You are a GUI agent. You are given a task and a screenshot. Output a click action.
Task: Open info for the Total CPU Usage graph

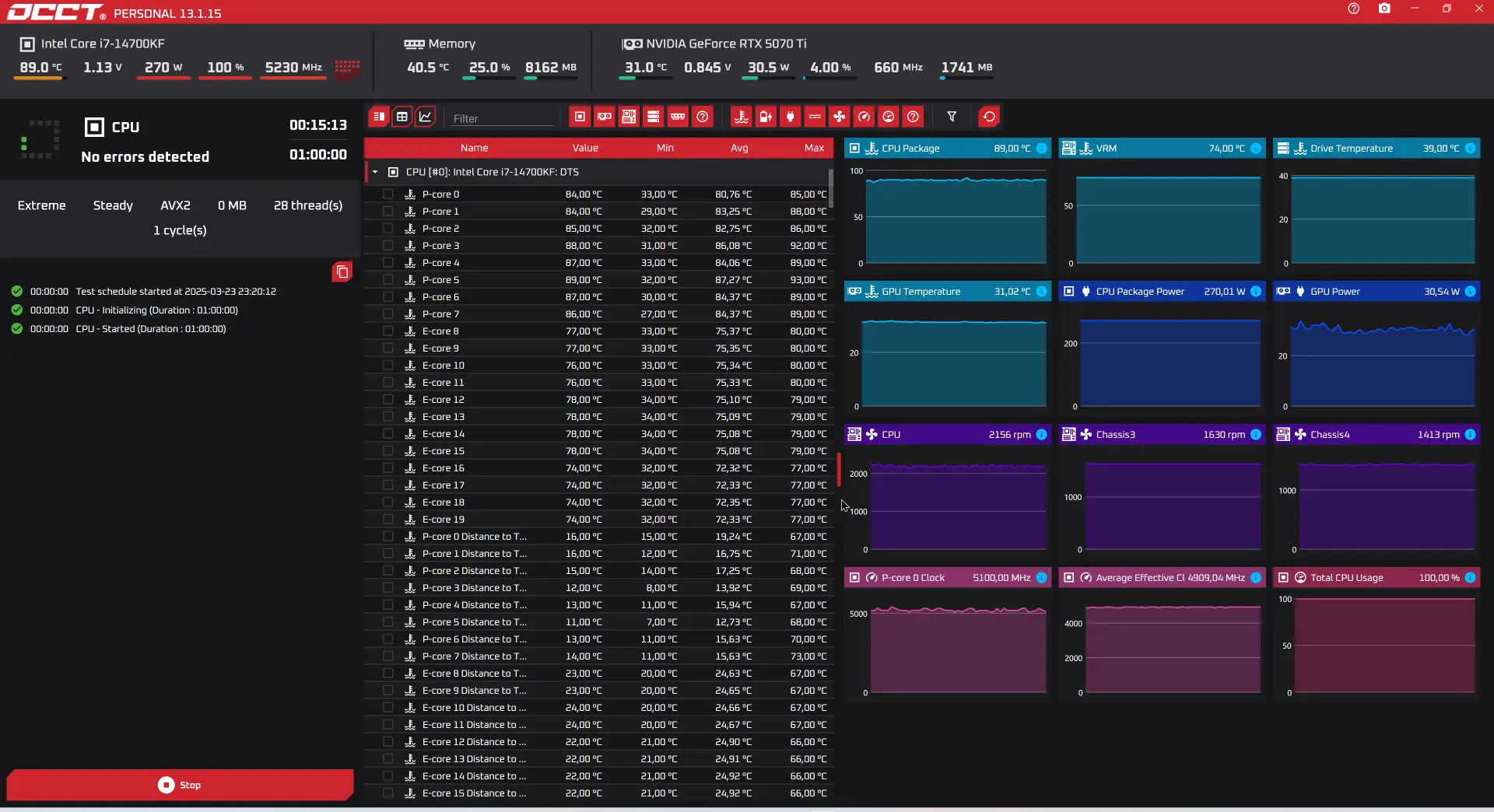click(x=1470, y=578)
